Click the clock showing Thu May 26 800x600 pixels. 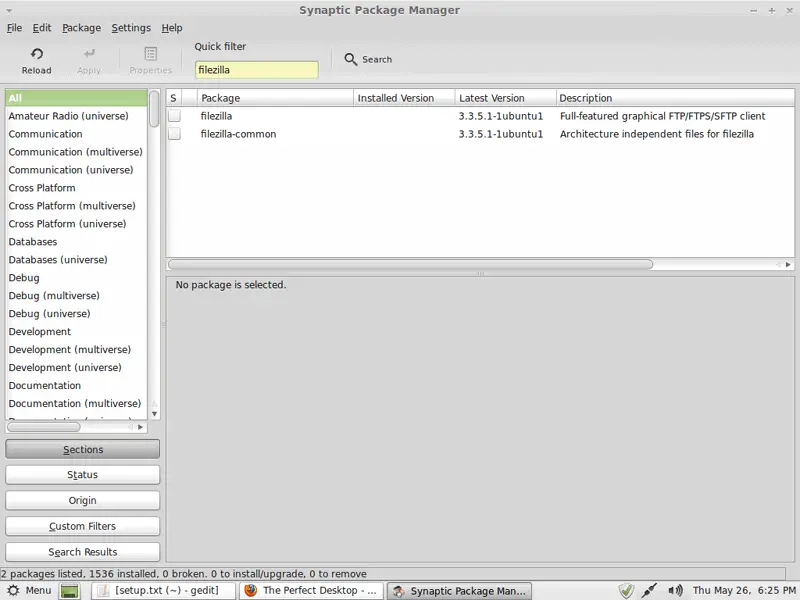[744, 590]
